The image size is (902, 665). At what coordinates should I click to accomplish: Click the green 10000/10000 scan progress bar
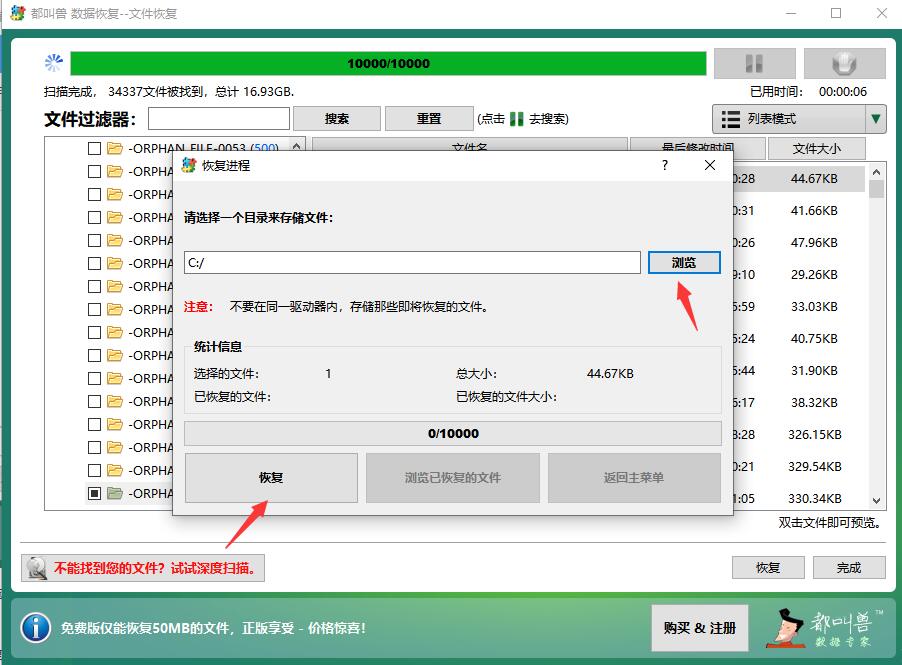point(388,63)
